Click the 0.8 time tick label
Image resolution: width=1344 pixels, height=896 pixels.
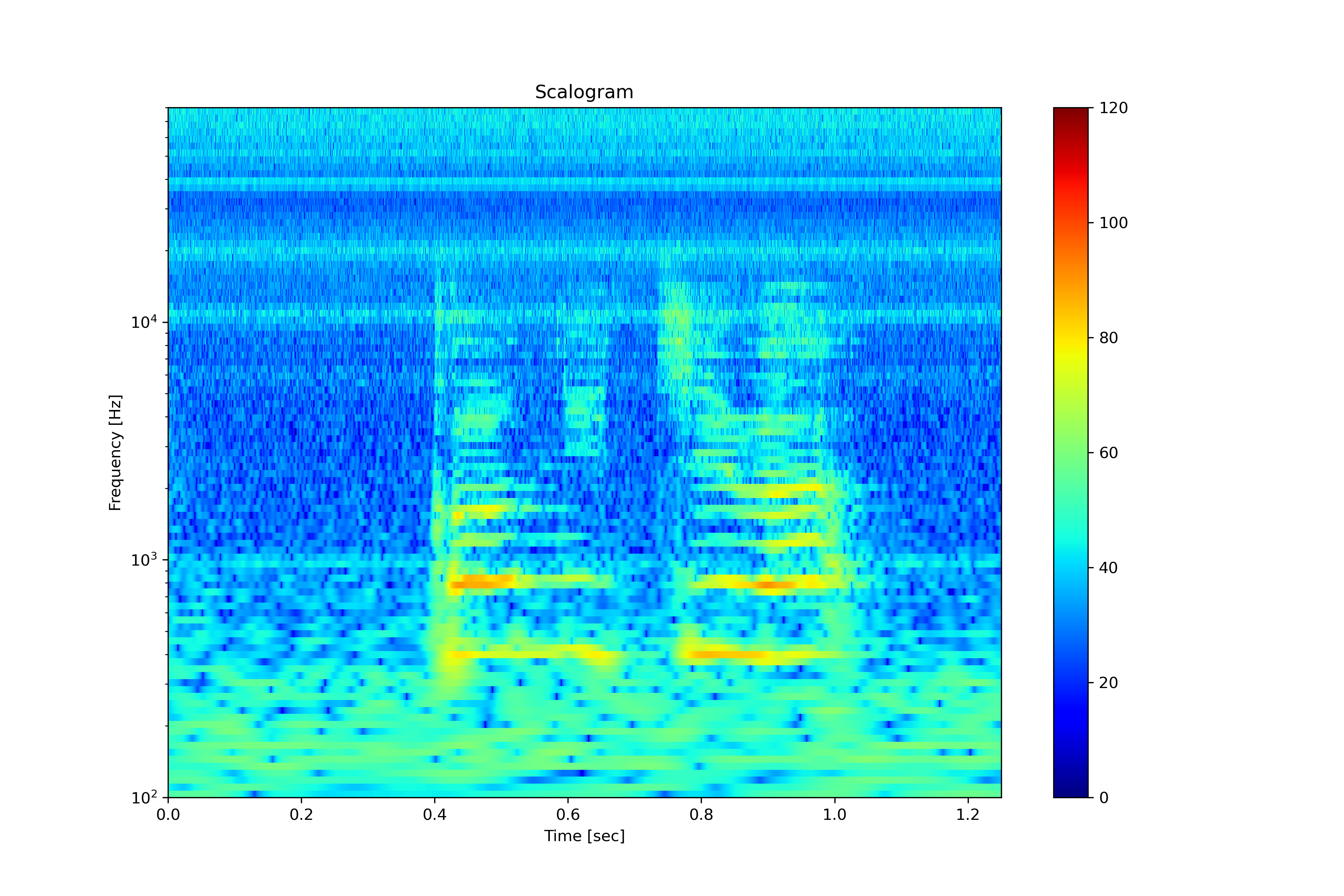pos(701,814)
